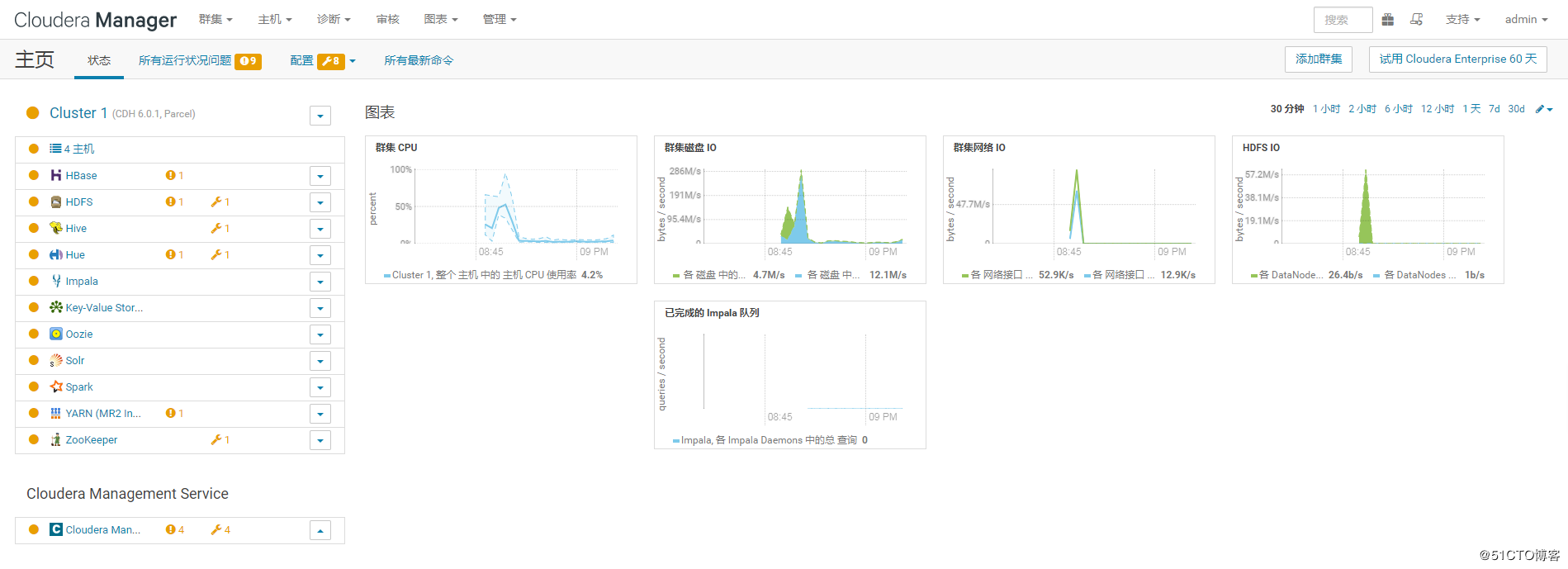Open Hive row actions dropdown
Screen dimensions: 1568x569
pos(320,229)
